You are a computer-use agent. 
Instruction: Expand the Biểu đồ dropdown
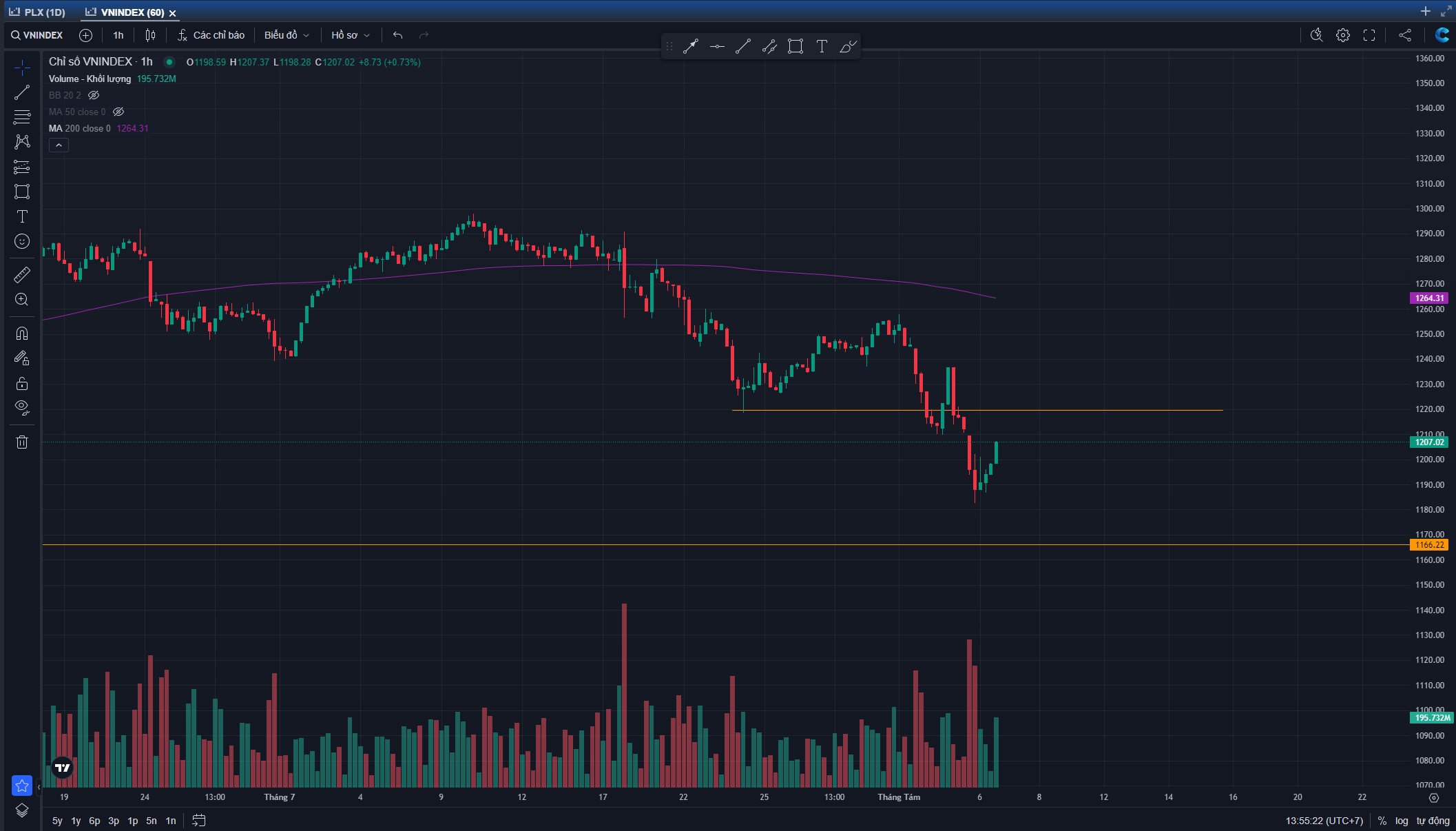click(x=287, y=35)
